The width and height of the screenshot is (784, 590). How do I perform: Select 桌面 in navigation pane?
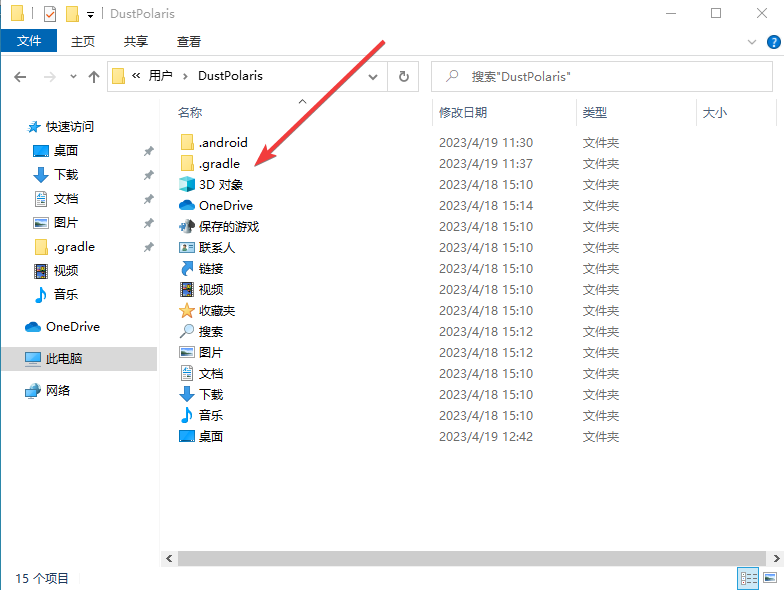click(x=66, y=150)
